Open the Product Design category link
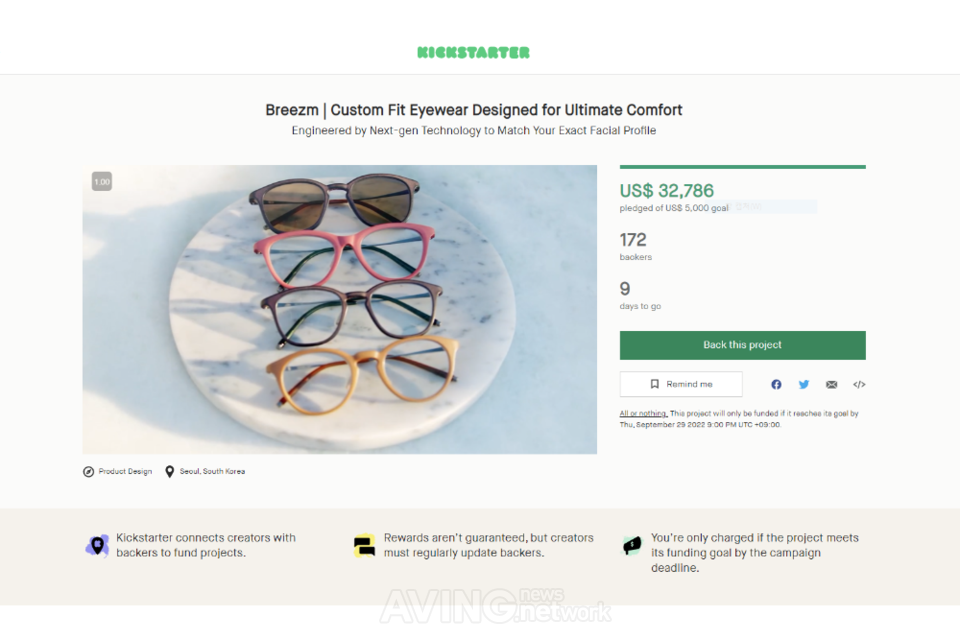Screen dimensions: 960x639 125,471
